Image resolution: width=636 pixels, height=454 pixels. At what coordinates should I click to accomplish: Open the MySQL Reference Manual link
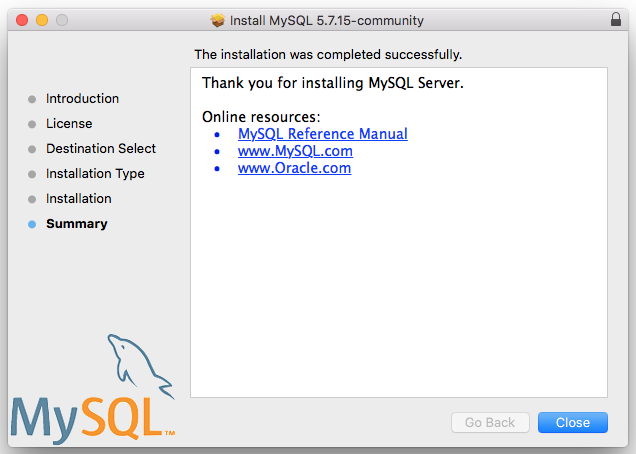point(322,134)
